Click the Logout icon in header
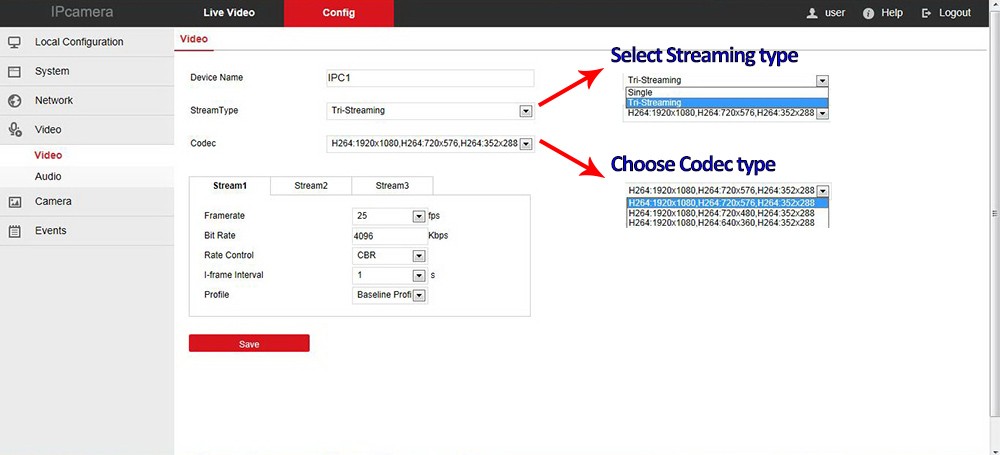1000x455 pixels. (927, 13)
